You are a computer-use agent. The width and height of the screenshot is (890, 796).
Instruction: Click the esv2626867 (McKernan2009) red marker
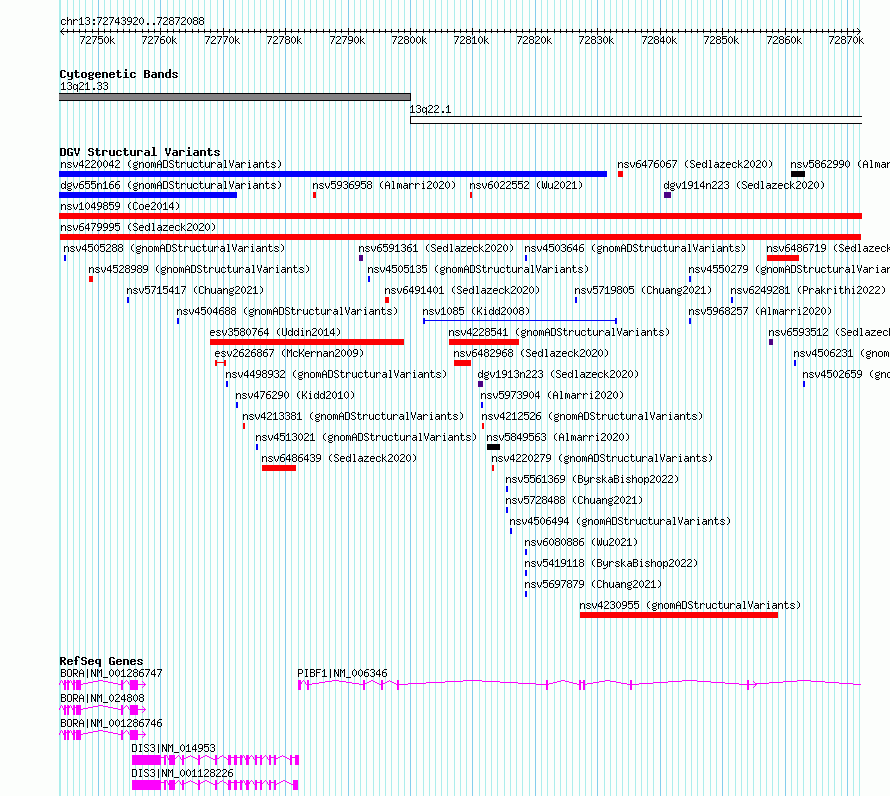(221, 363)
